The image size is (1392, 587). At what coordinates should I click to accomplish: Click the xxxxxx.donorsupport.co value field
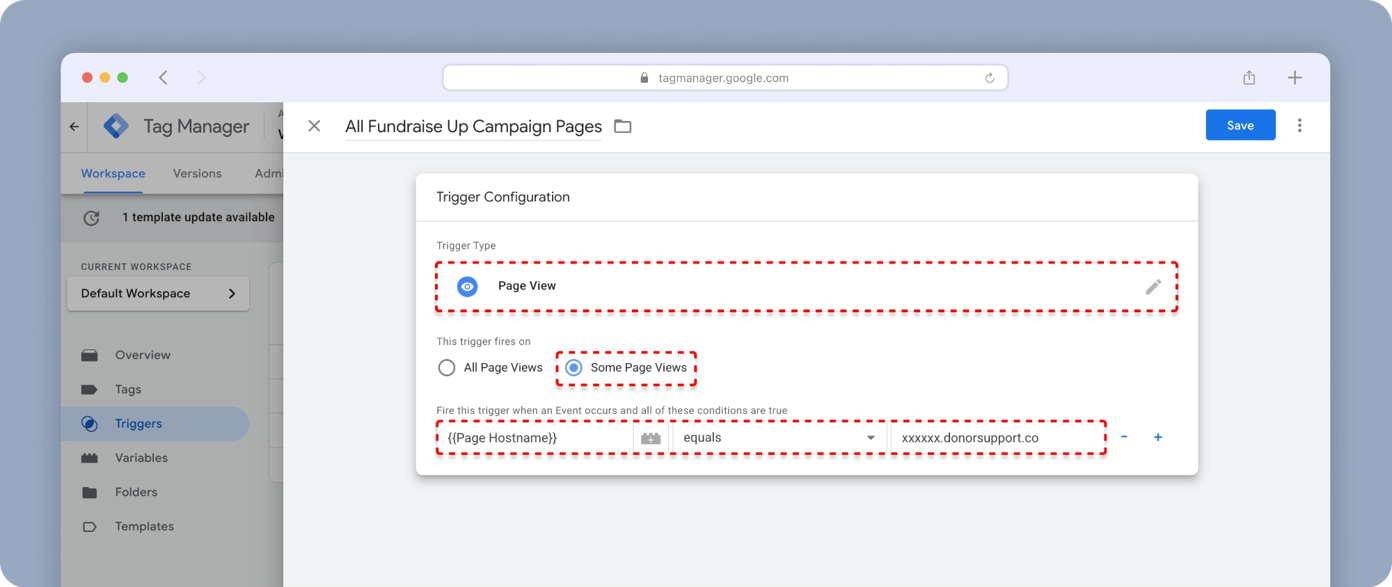(x=997, y=438)
